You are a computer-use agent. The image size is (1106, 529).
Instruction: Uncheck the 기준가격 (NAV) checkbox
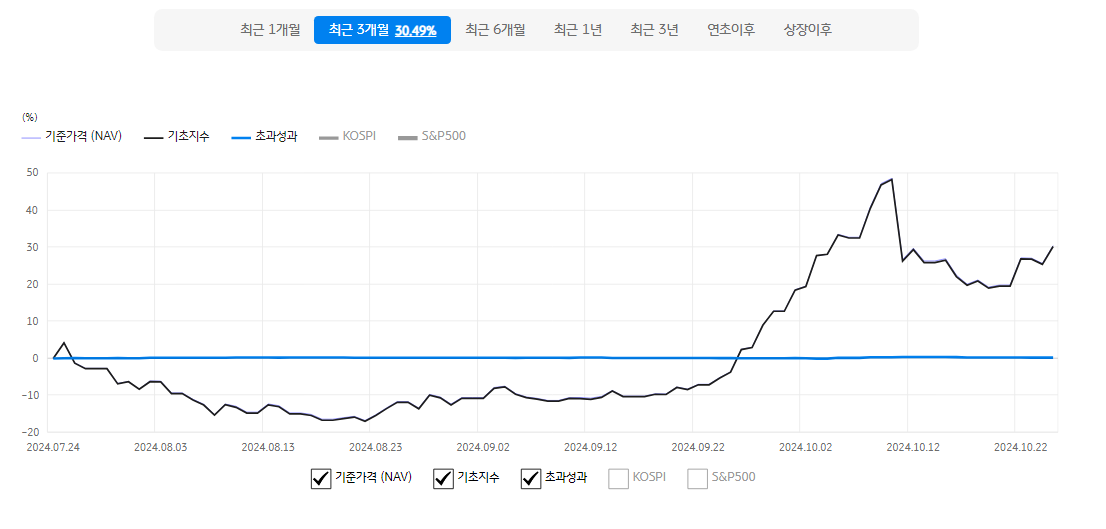(321, 478)
